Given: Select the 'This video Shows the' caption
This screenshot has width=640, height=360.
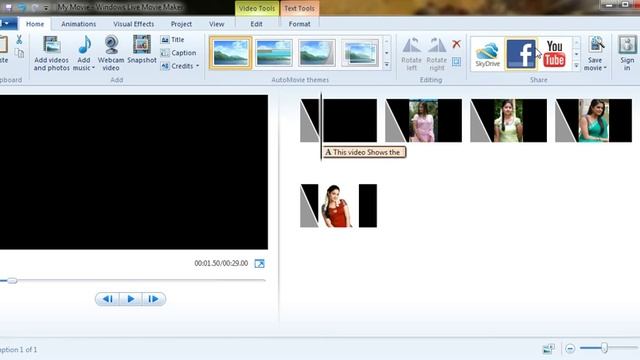Looking at the screenshot, I should click(363, 152).
